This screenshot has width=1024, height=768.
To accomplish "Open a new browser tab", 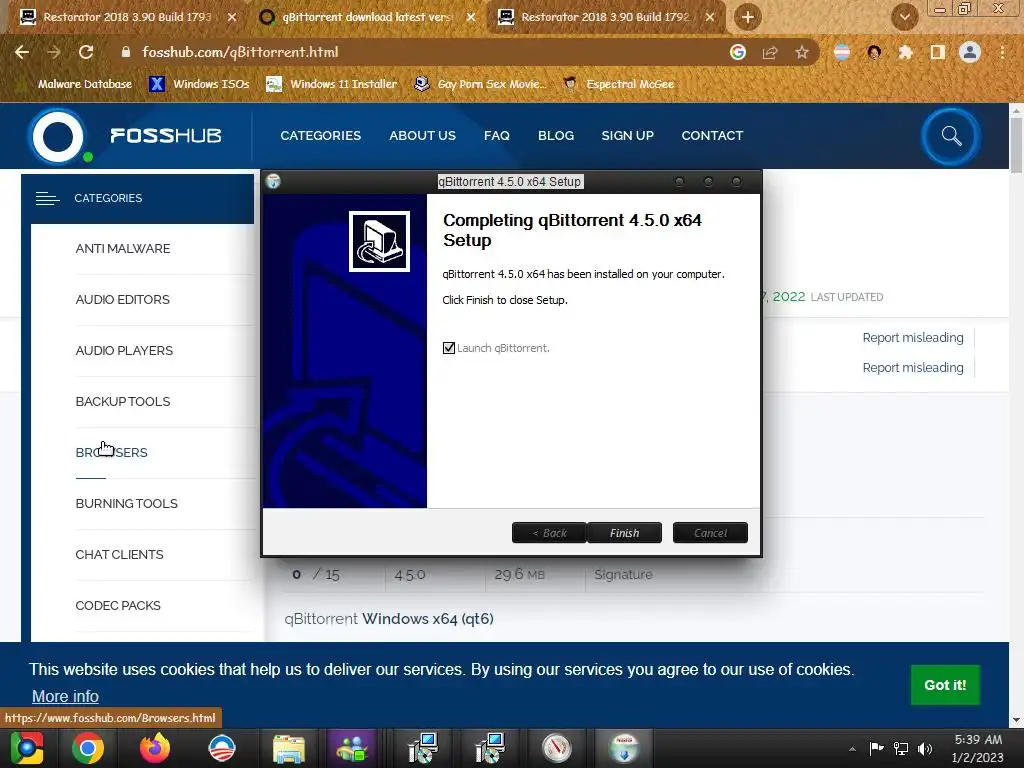I will [748, 17].
